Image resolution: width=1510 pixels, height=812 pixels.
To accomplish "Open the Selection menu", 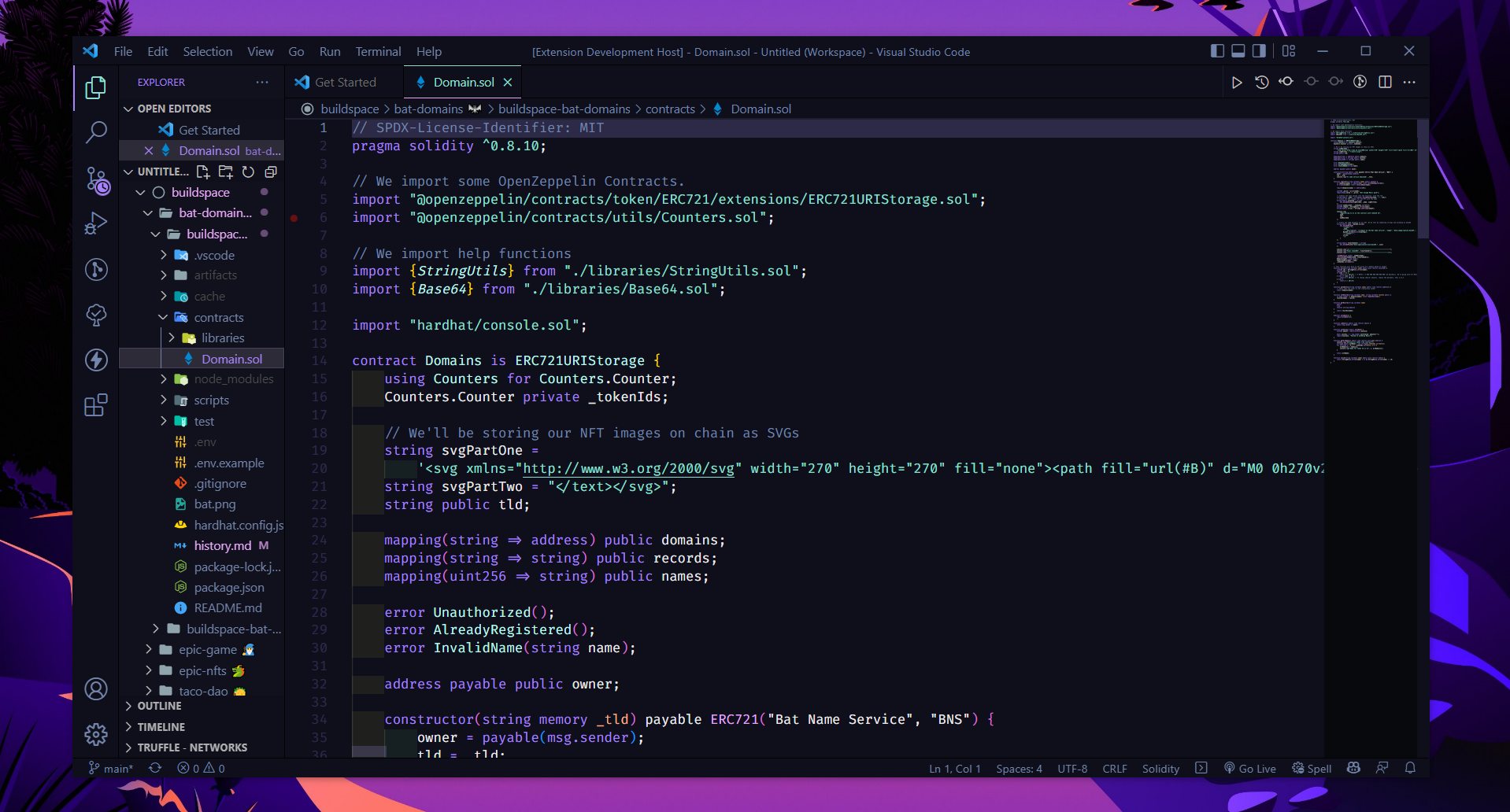I will point(208,51).
